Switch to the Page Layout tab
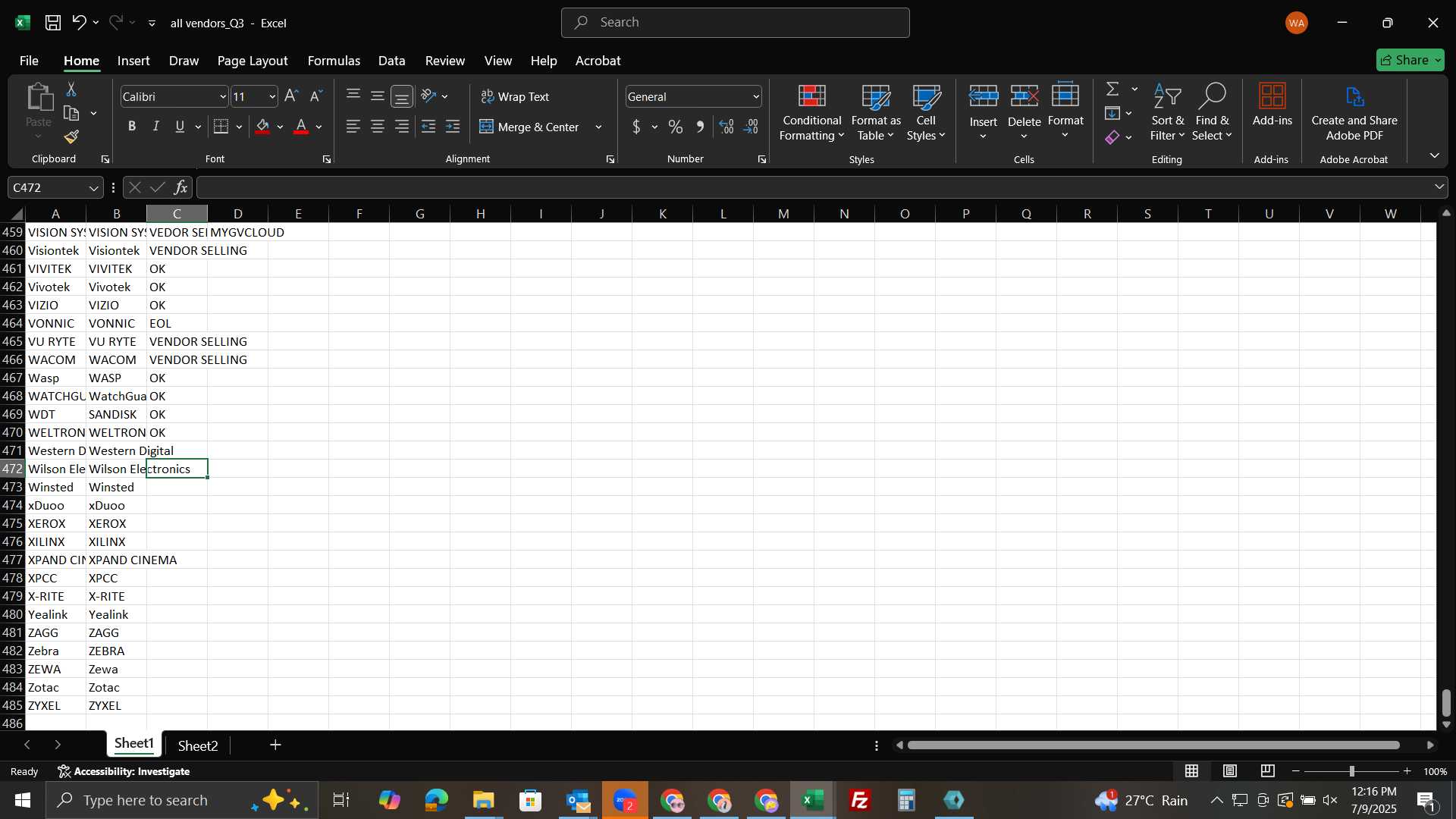 pos(253,61)
